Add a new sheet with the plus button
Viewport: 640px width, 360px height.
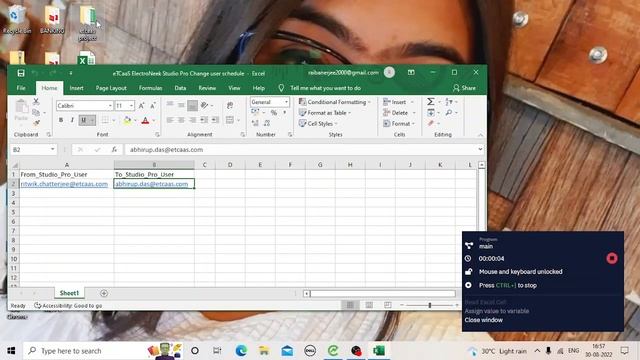pos(104,293)
